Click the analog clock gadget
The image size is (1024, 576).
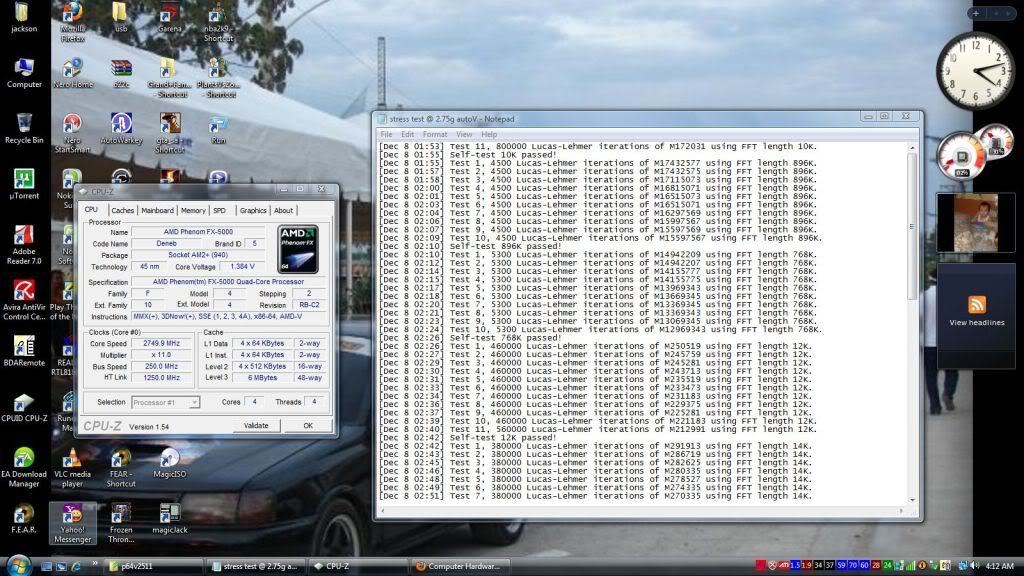(974, 71)
